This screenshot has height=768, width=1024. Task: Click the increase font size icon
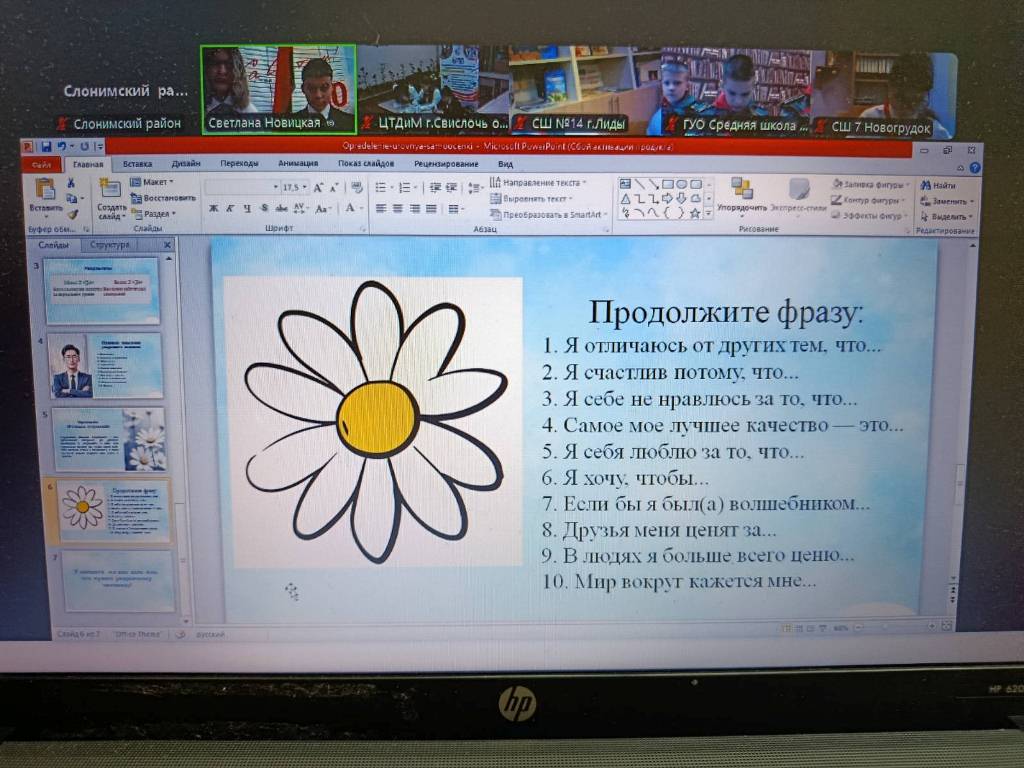[x=318, y=187]
